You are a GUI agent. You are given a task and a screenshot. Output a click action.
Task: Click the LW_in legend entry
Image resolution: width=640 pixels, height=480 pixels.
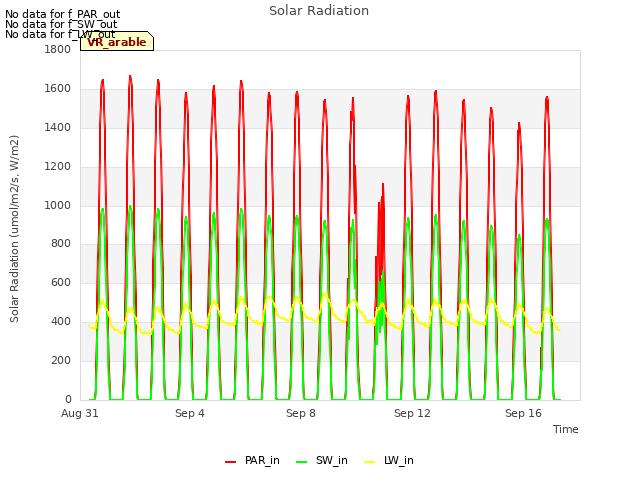(x=389, y=460)
